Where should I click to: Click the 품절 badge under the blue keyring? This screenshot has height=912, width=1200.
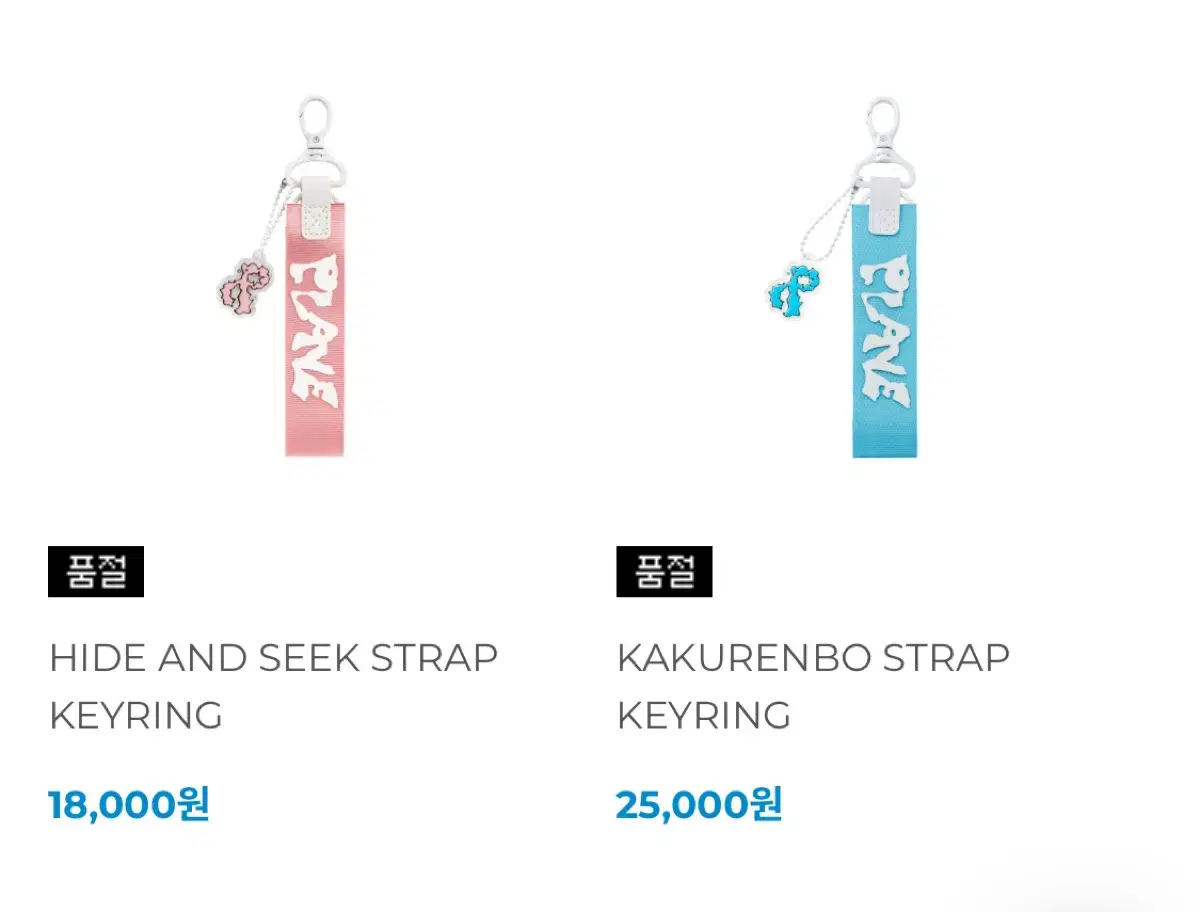[664, 572]
